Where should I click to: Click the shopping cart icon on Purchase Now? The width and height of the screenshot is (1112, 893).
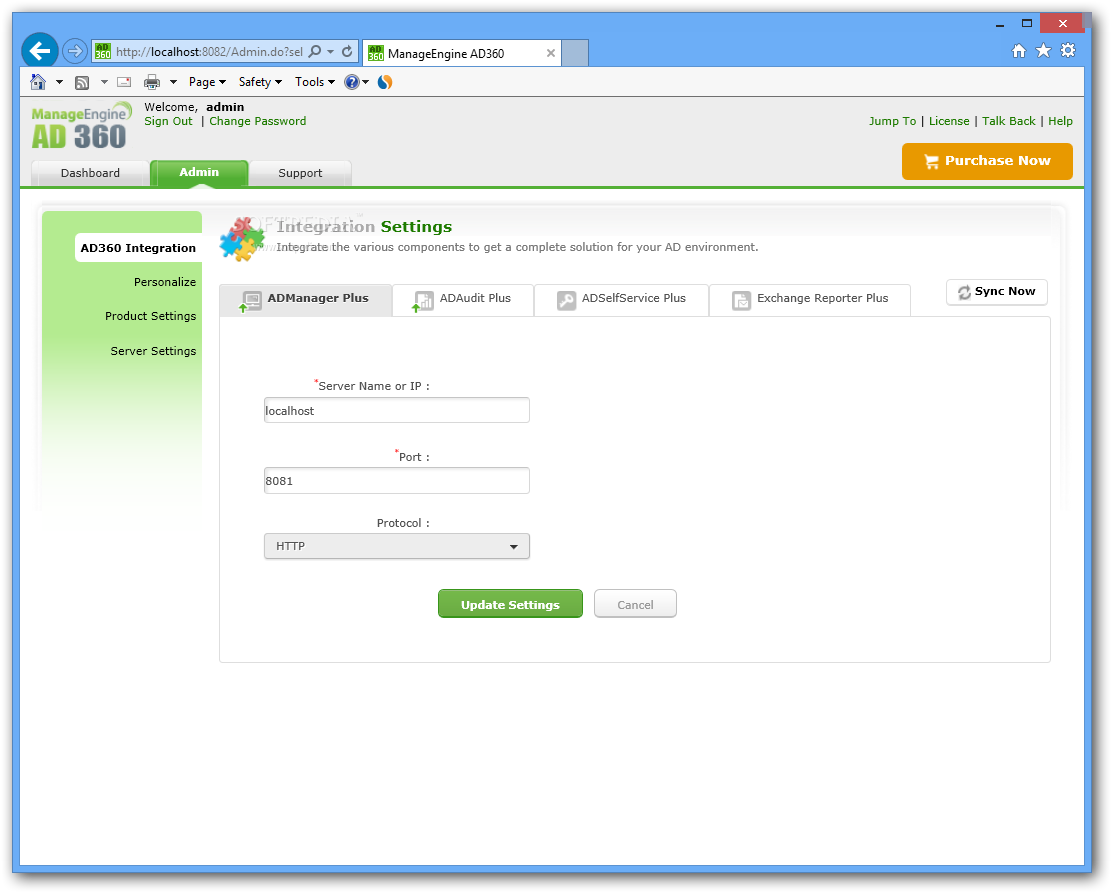tap(931, 161)
